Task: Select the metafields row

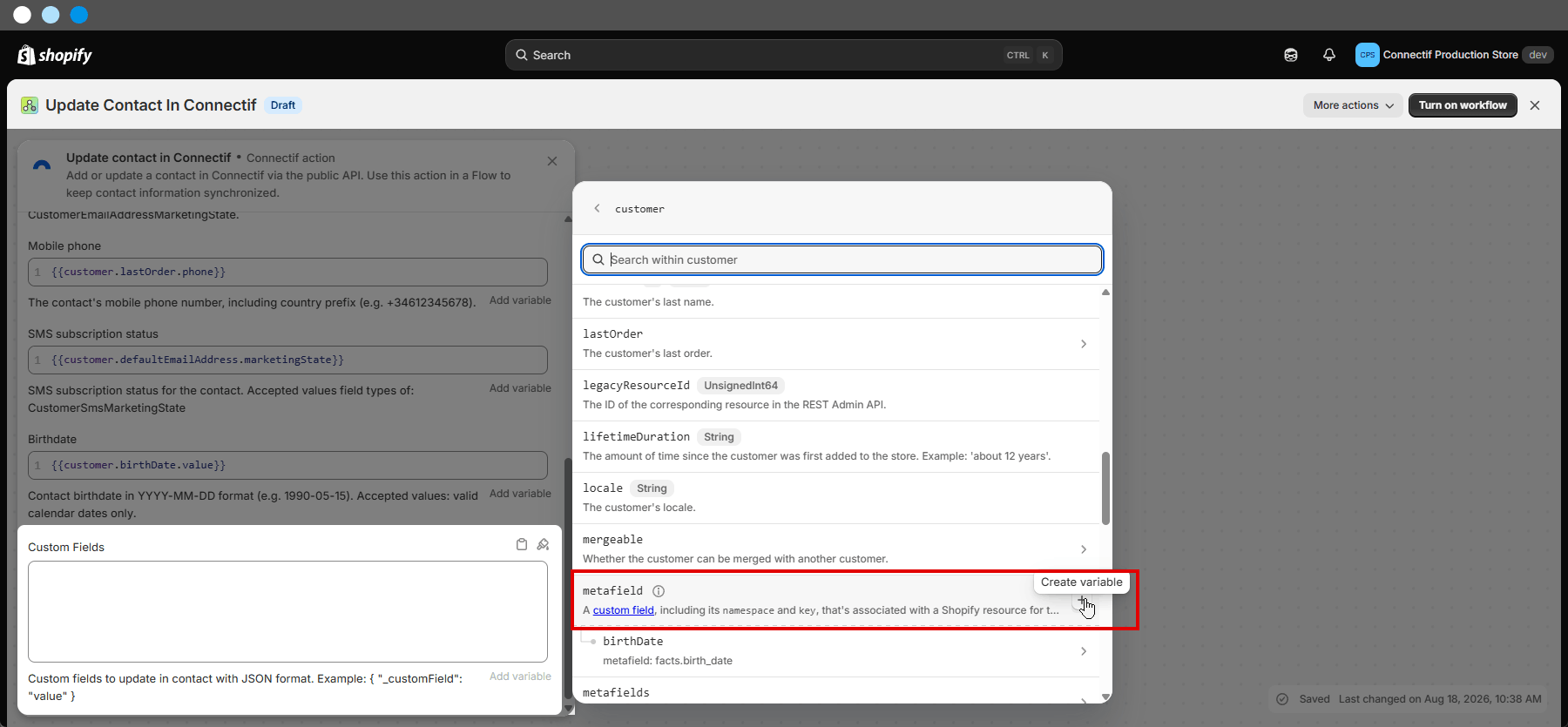Action: pyautogui.click(x=836, y=692)
